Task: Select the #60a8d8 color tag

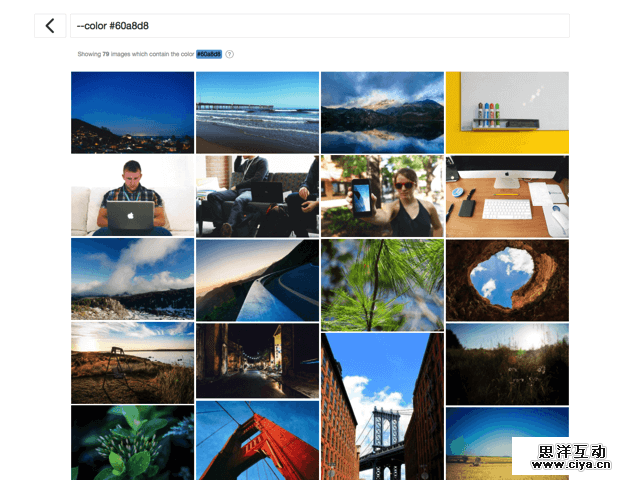Action: coord(209,54)
